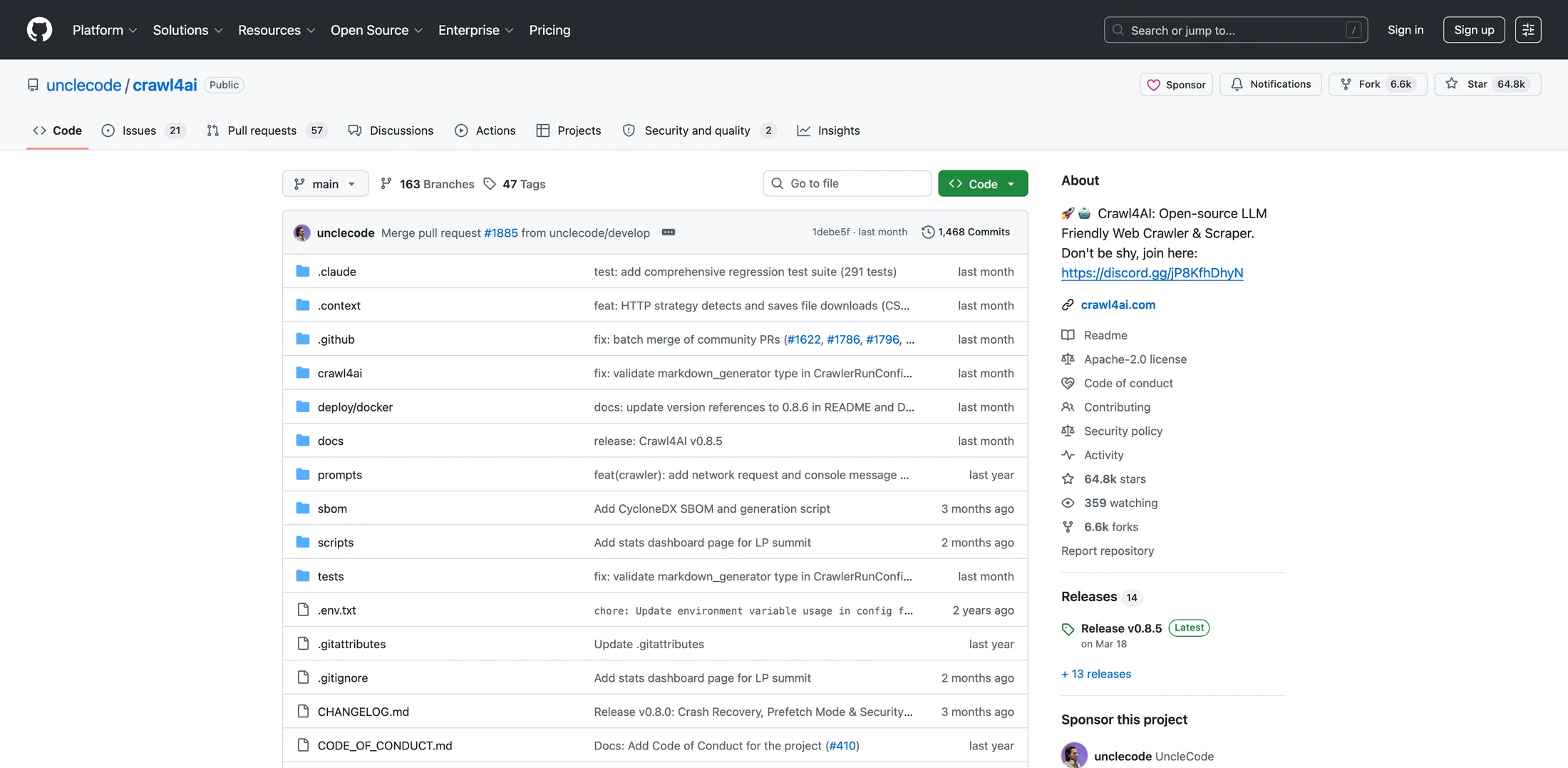Click the Sponsor heart button
Image resolution: width=1568 pixels, height=768 pixels.
coord(1176,84)
